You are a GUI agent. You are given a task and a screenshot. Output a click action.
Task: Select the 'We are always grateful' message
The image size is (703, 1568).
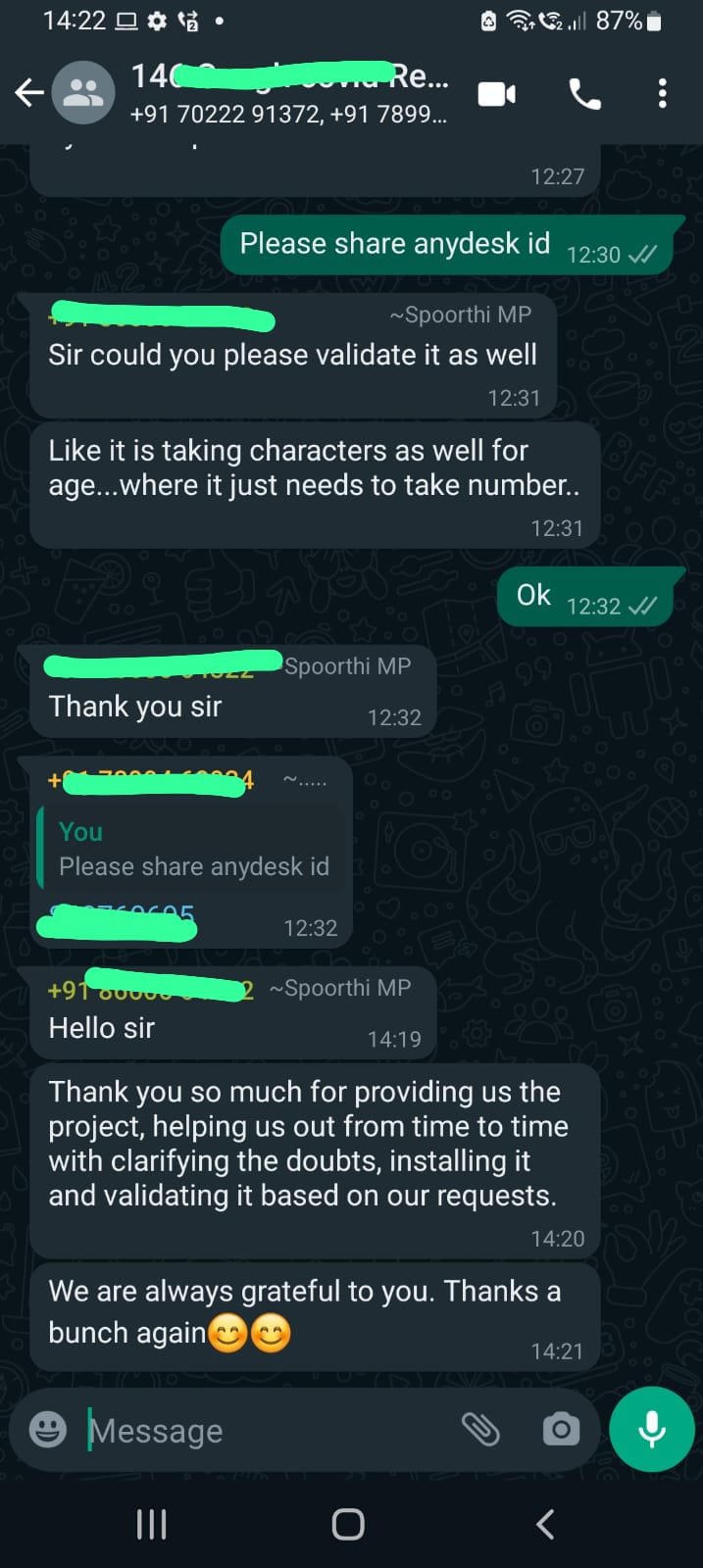315,1316
